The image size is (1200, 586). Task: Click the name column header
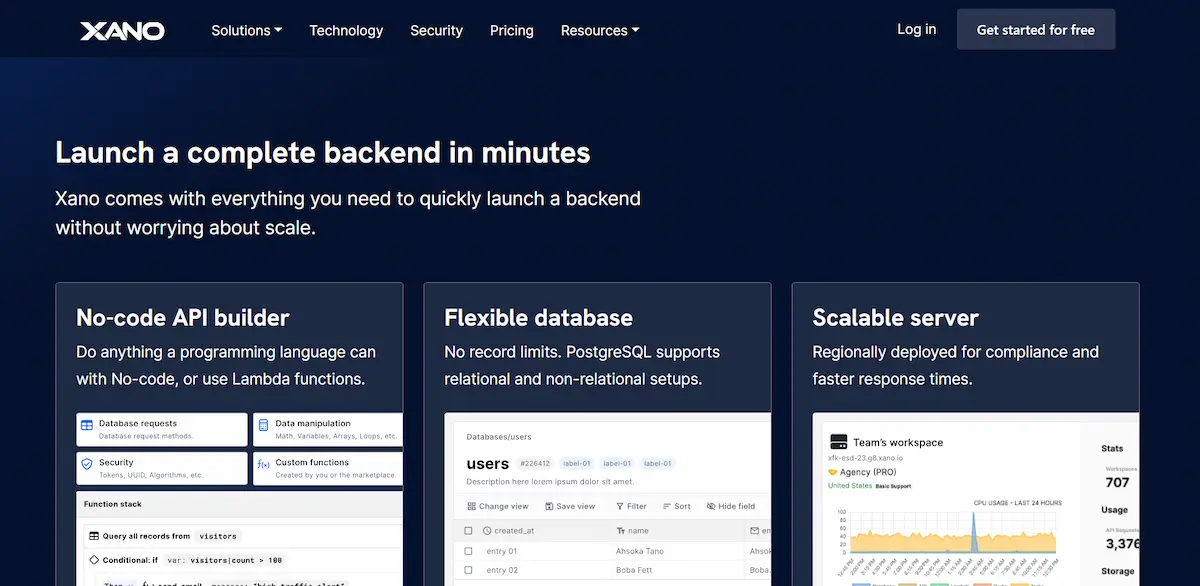(x=638, y=531)
